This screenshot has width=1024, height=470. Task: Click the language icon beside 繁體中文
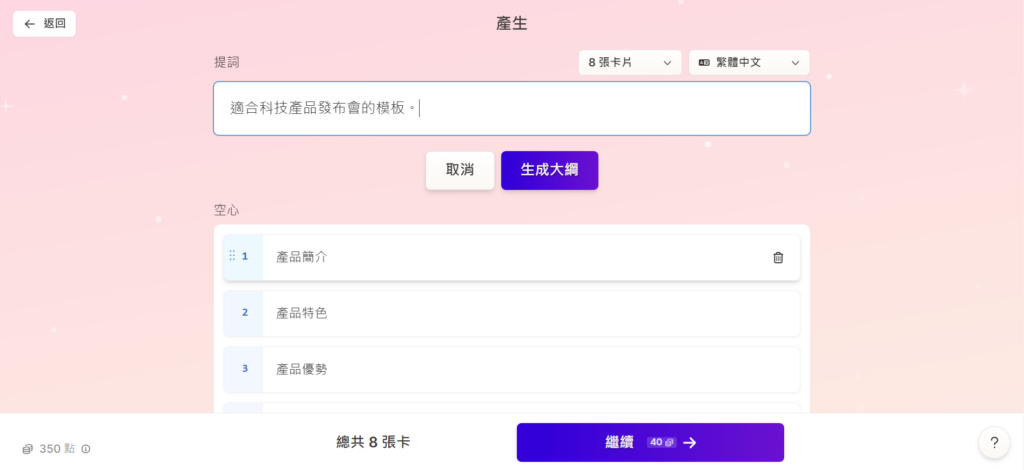click(x=704, y=63)
